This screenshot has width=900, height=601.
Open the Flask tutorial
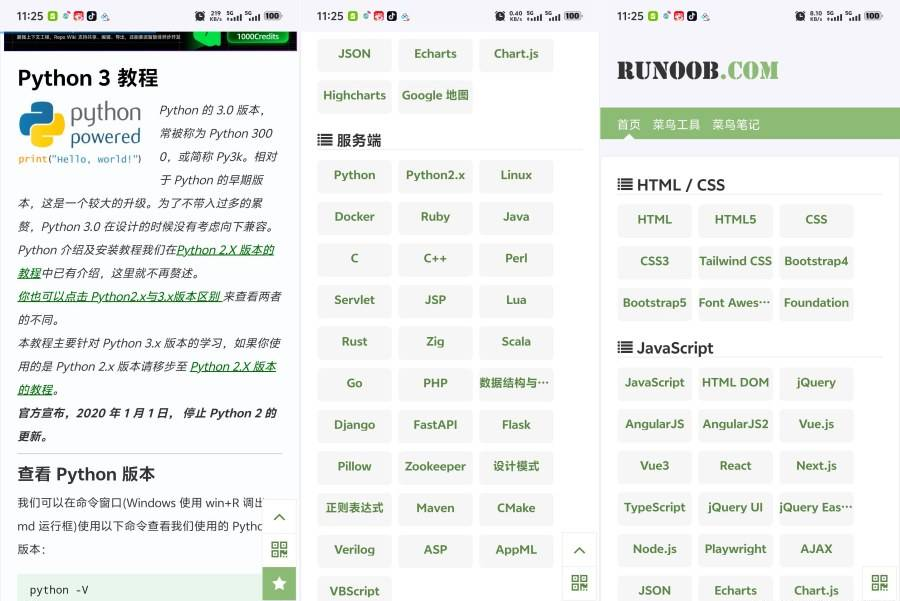516,425
